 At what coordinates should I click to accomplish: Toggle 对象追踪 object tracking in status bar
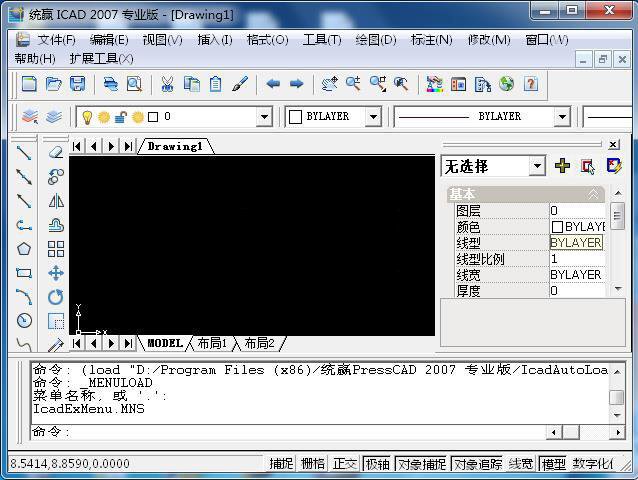coord(478,464)
